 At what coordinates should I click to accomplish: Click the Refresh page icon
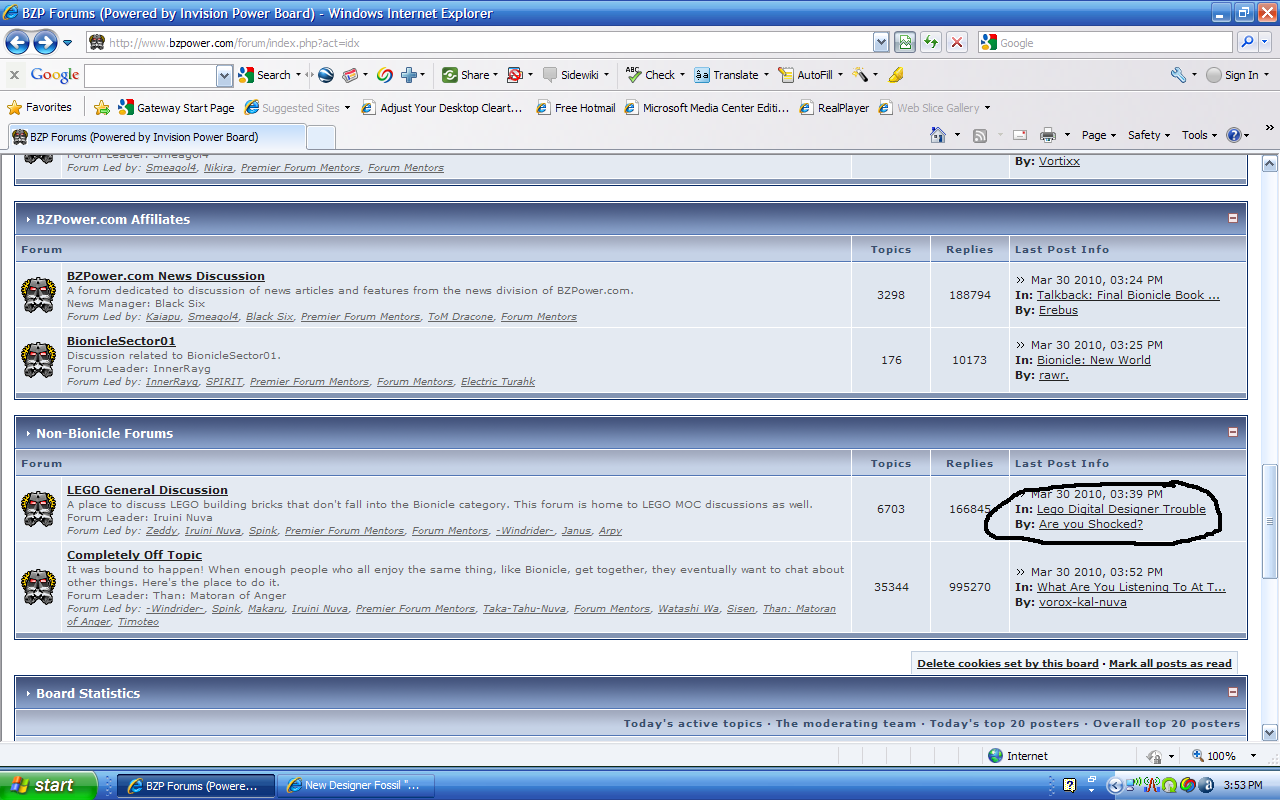coord(931,42)
